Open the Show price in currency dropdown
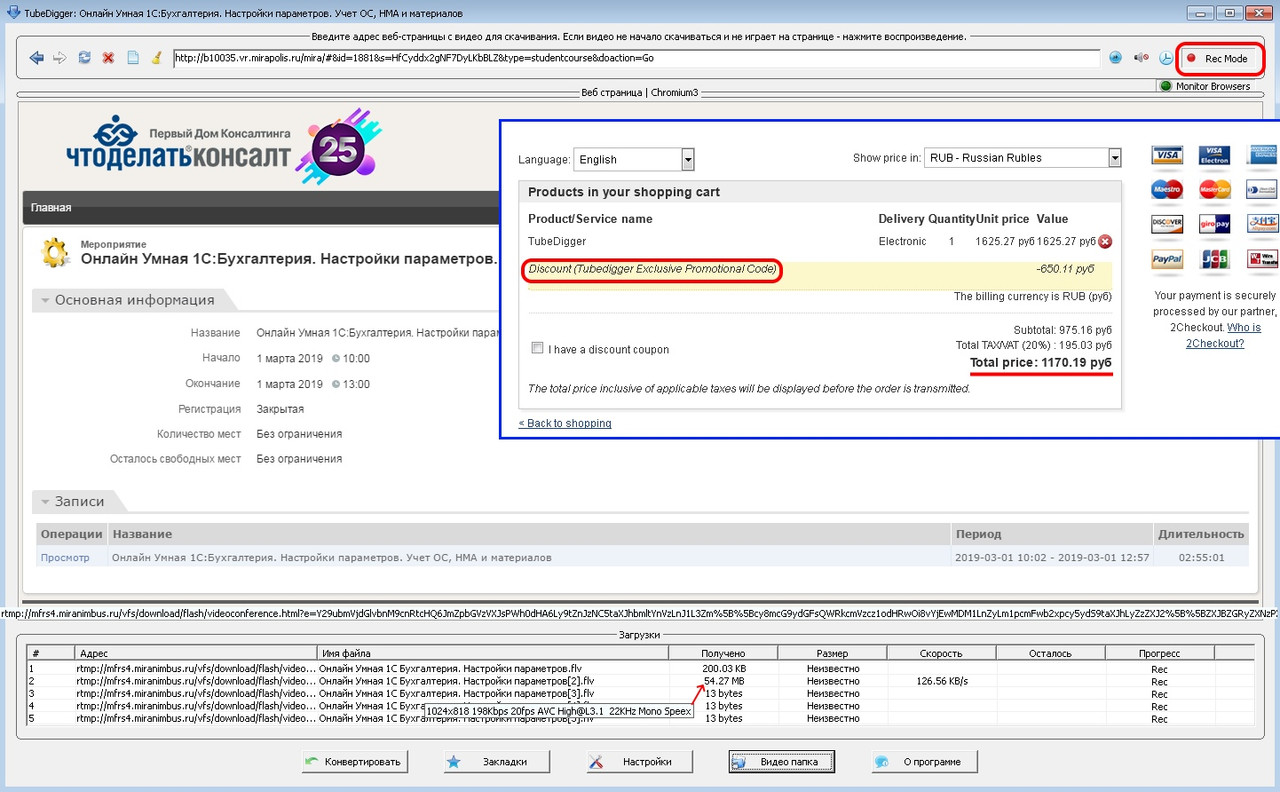Screen dimensions: 1280x792 [1023, 158]
